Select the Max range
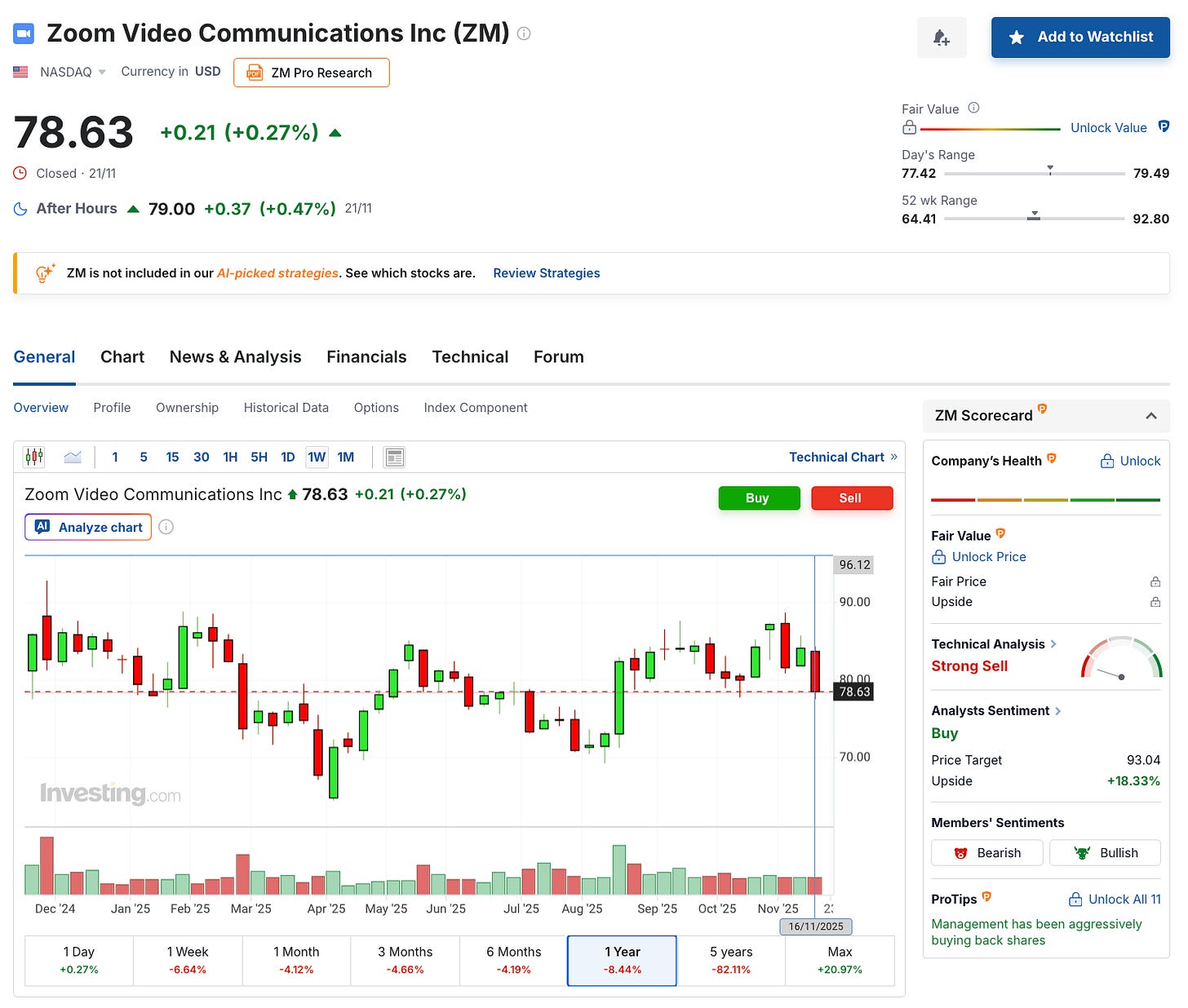 coord(840,961)
